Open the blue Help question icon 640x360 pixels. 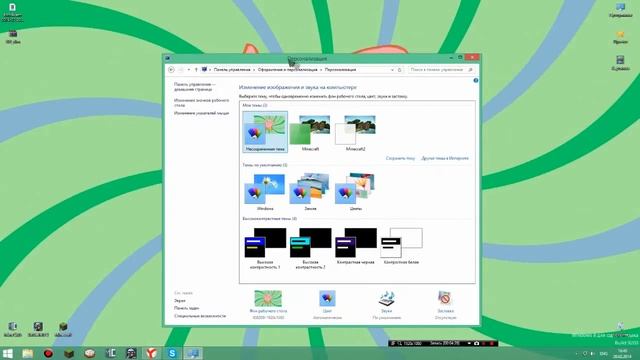pyautogui.click(x=476, y=80)
